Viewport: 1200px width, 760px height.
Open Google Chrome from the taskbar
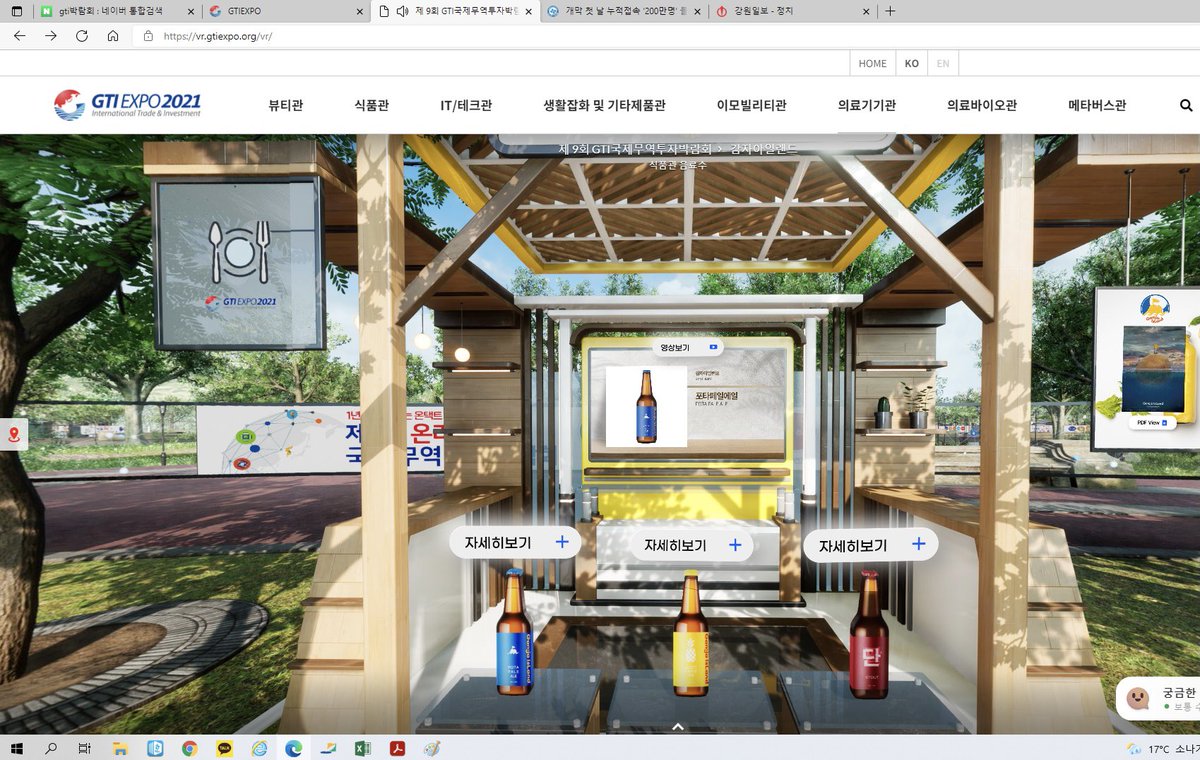tap(189, 748)
